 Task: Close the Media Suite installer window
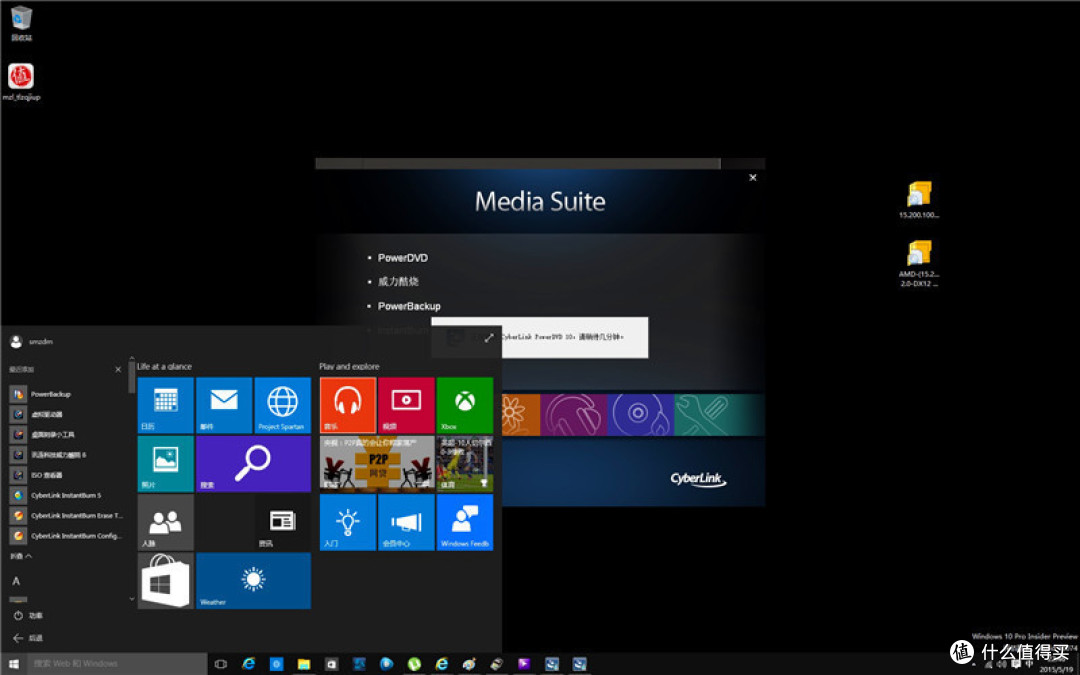753,178
